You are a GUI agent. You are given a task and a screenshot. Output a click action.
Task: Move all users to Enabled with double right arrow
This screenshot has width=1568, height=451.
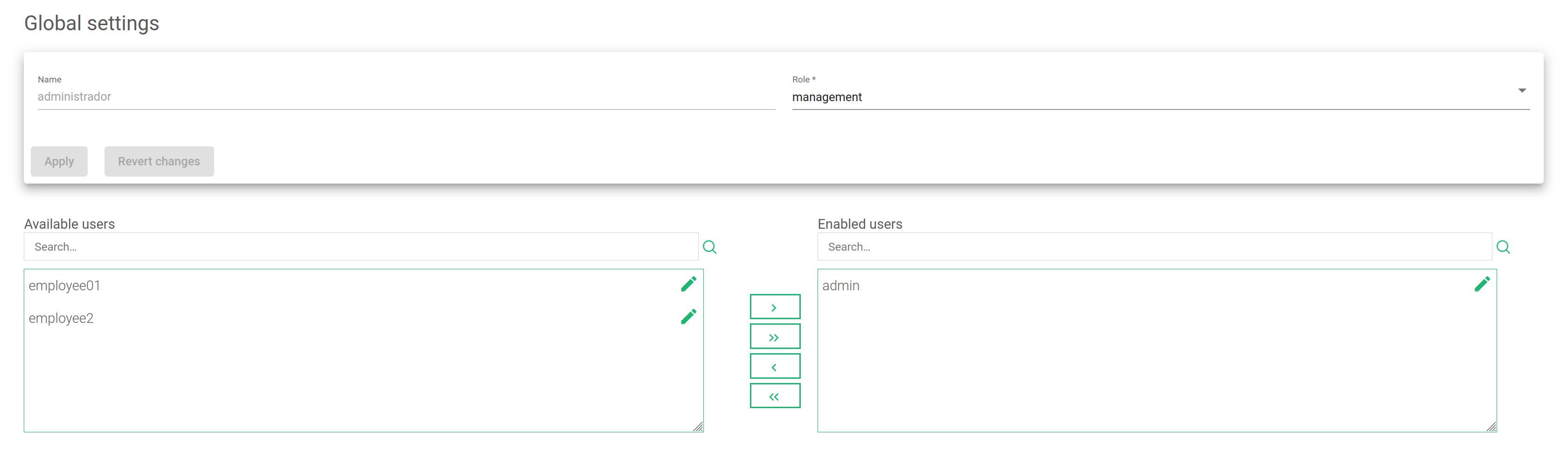(775, 337)
